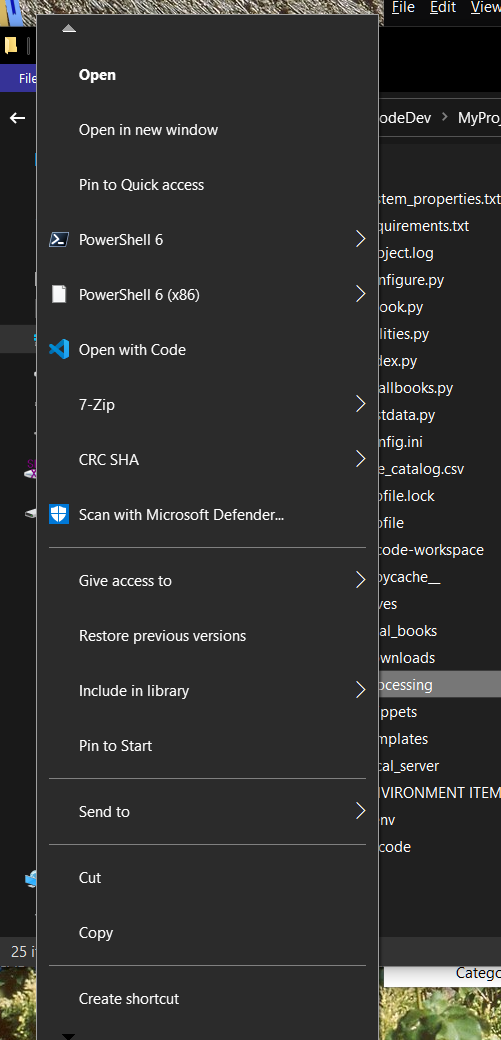This screenshot has width=501, height=1040.
Task: Click the MyPro breadcrumb segment
Action: pos(479,118)
